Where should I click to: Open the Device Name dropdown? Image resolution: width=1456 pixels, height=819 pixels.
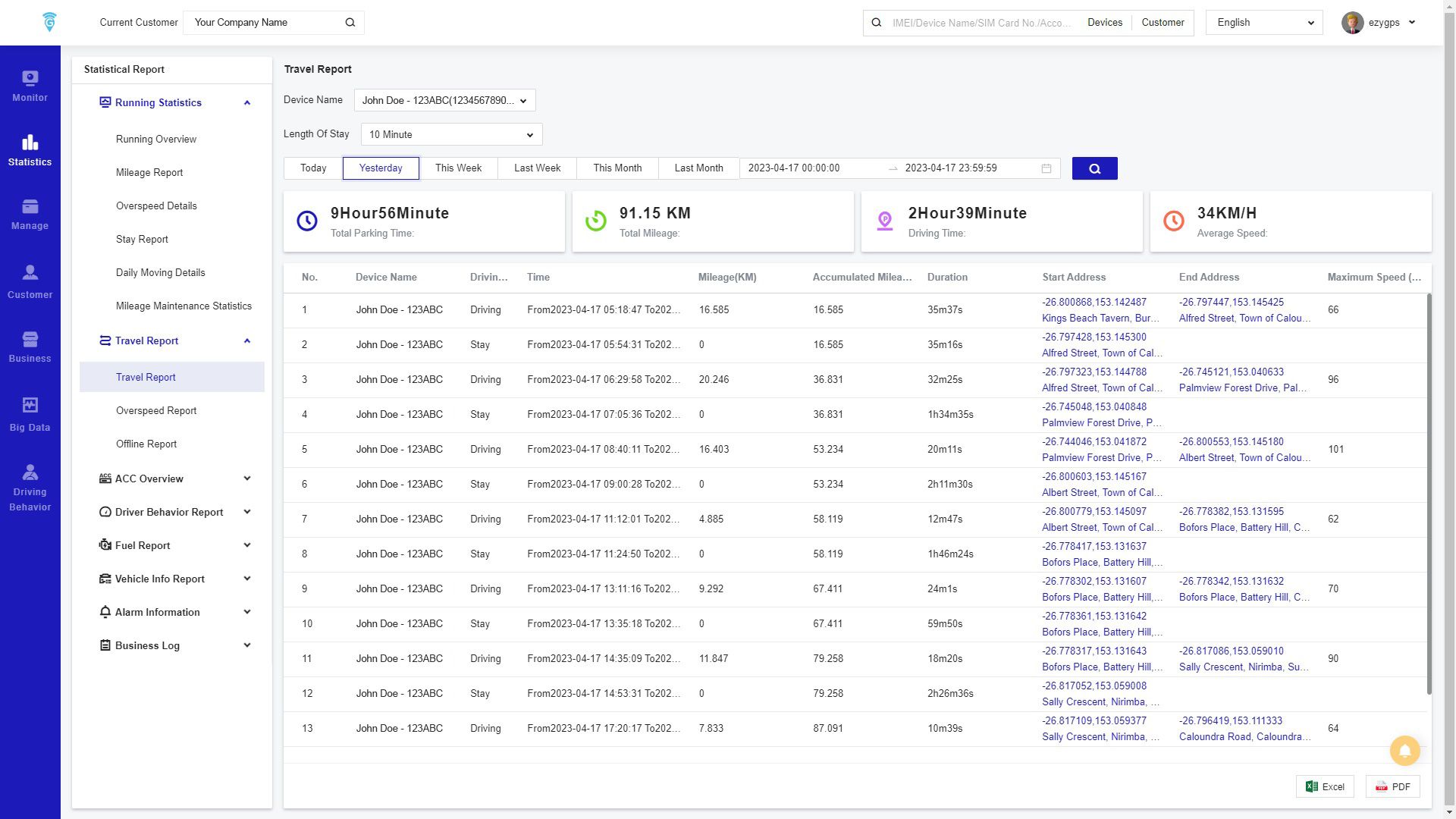coord(444,100)
